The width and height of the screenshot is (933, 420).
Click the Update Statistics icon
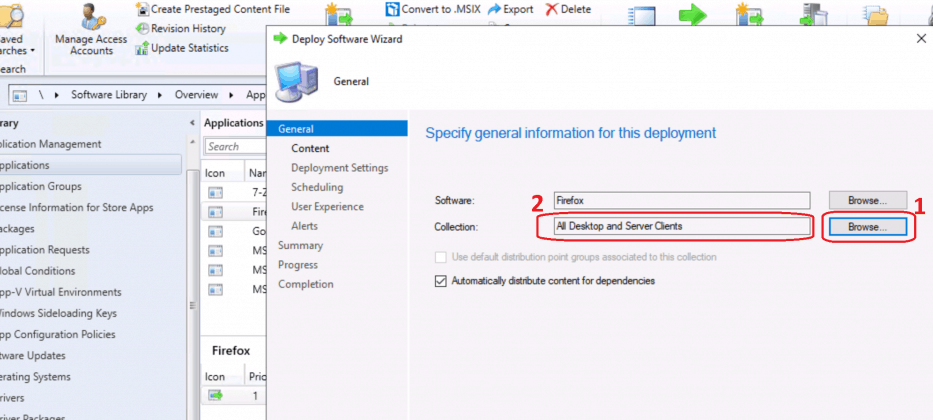tap(143, 48)
